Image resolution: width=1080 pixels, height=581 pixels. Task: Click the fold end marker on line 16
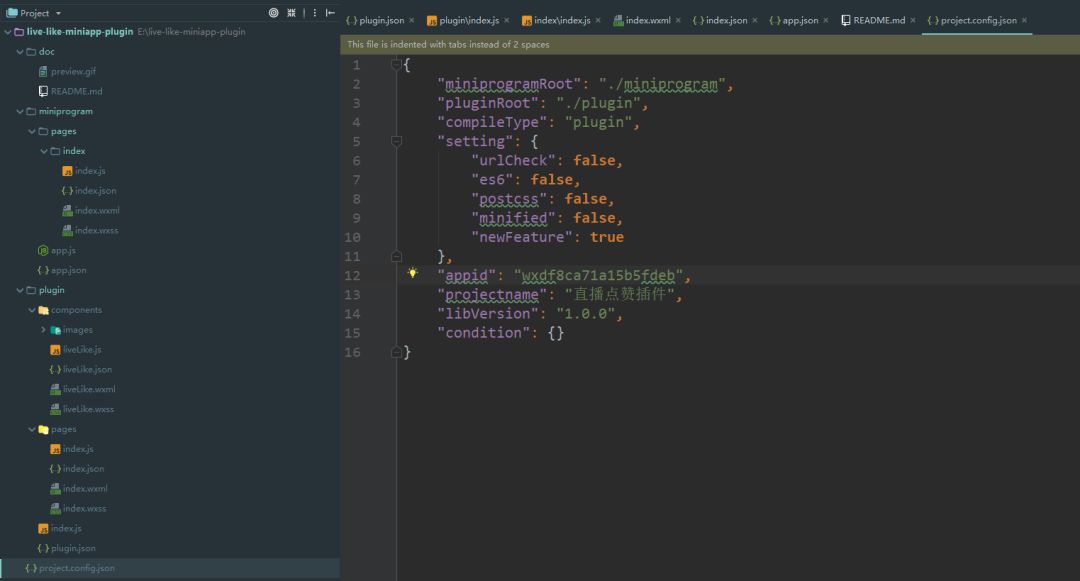click(396, 352)
